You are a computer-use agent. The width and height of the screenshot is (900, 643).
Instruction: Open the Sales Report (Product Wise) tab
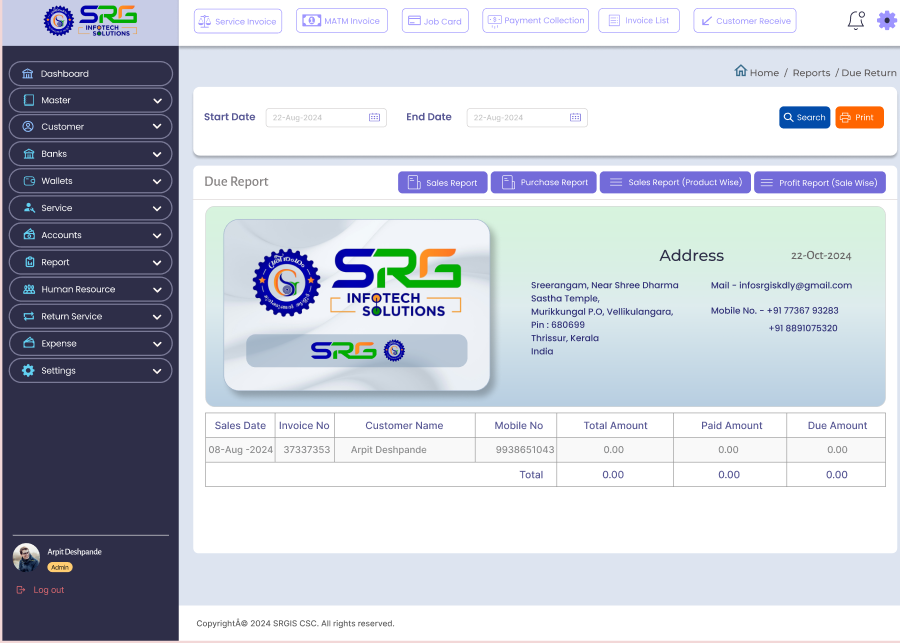point(675,183)
